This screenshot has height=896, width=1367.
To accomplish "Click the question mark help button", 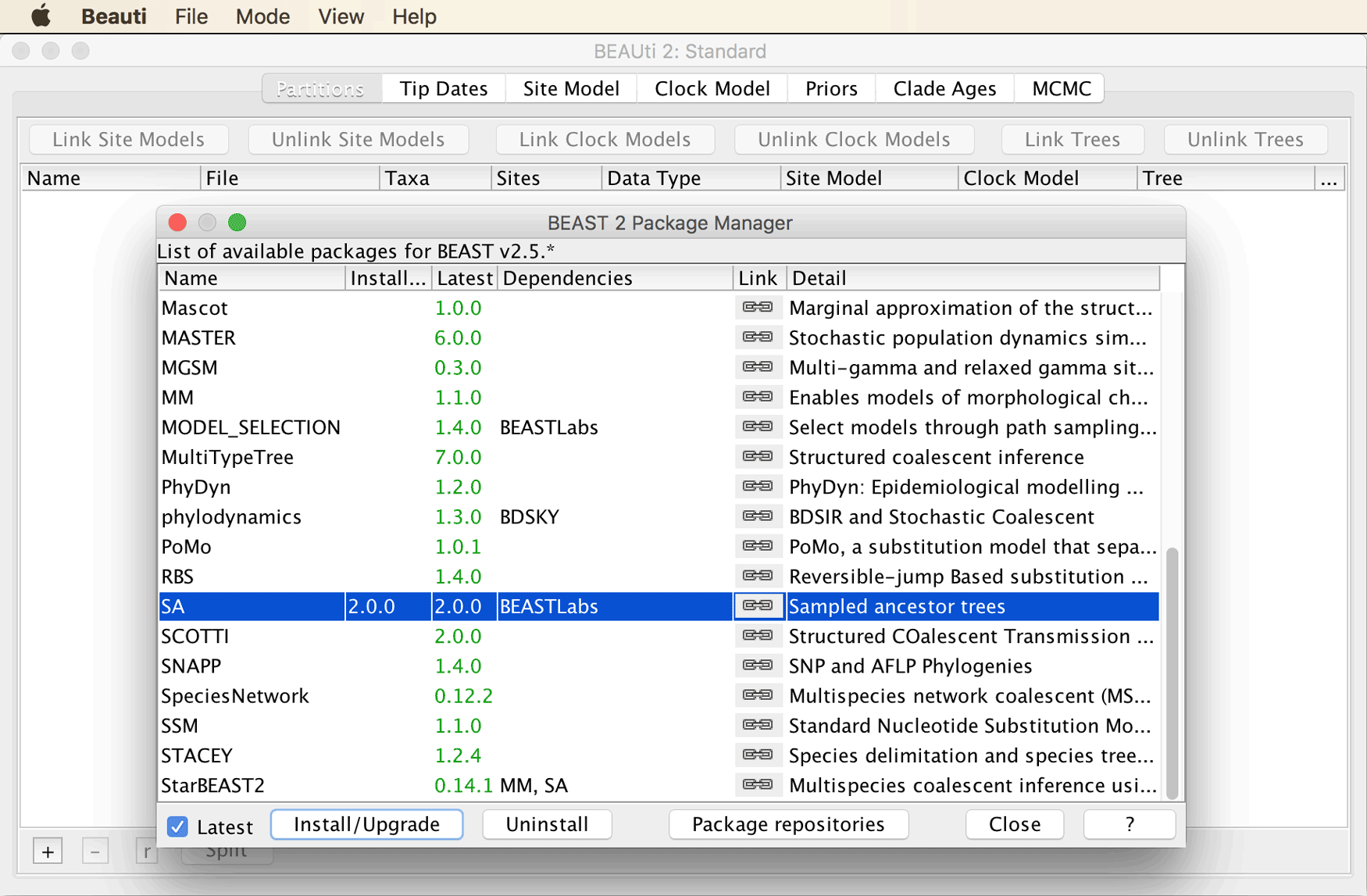I will pos(1130,824).
